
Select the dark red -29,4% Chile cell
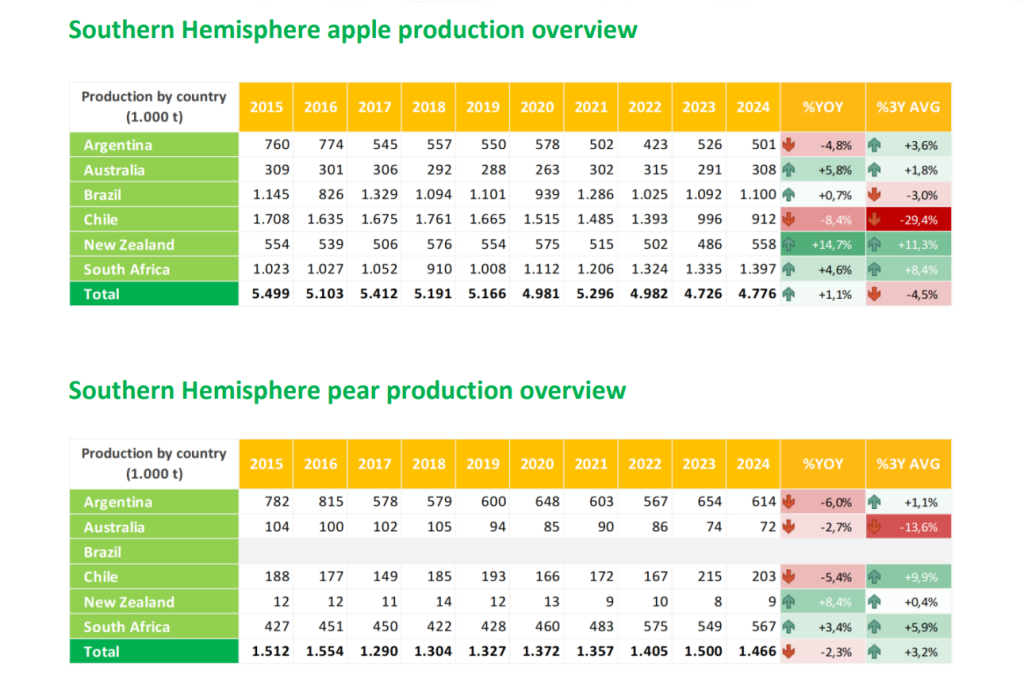click(908, 220)
